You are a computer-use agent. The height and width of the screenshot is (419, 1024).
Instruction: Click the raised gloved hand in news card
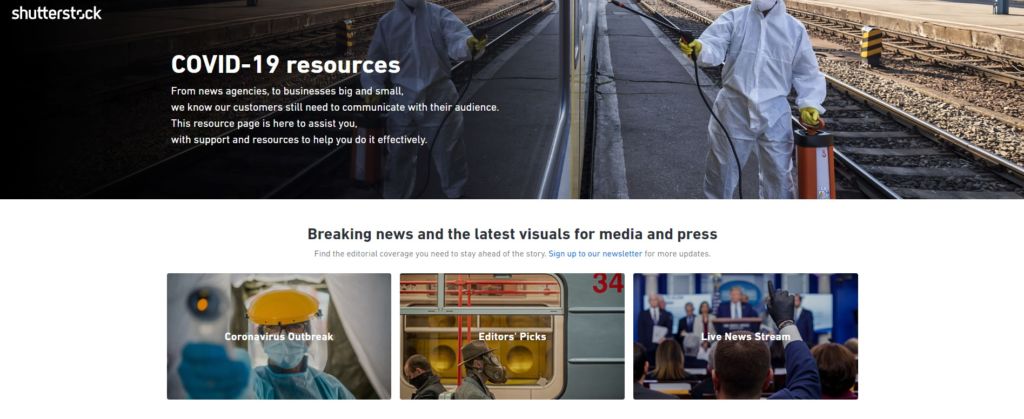pos(780,304)
